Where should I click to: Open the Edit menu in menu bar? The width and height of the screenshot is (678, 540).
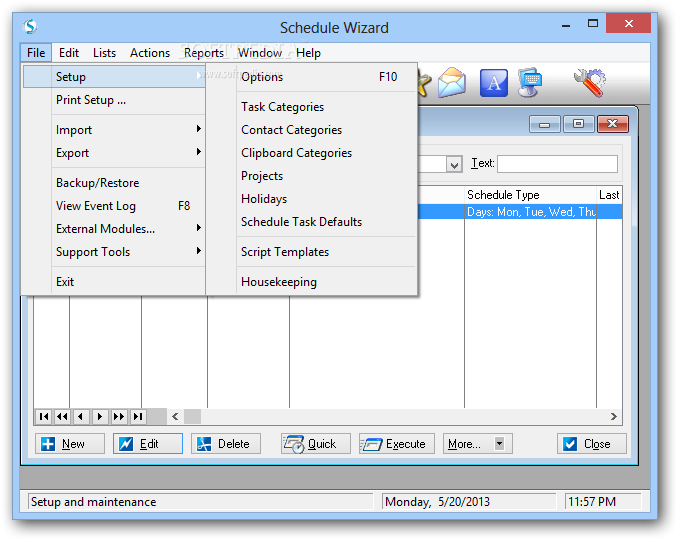click(69, 53)
